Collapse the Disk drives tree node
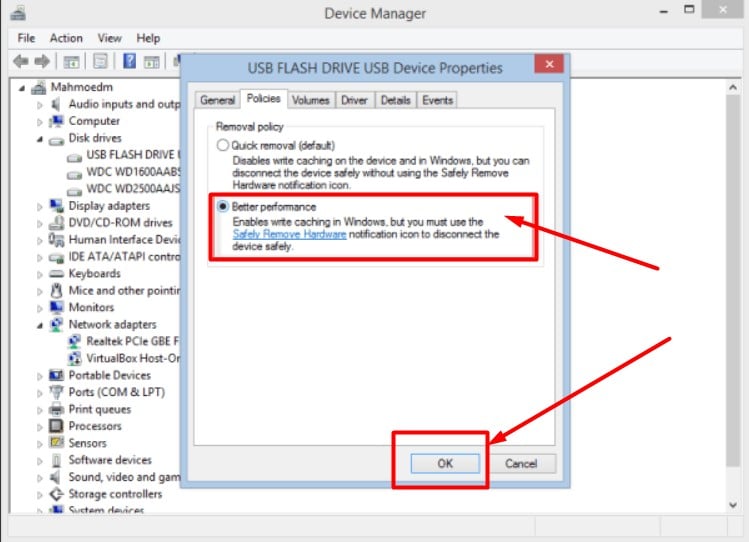 (x=40, y=138)
